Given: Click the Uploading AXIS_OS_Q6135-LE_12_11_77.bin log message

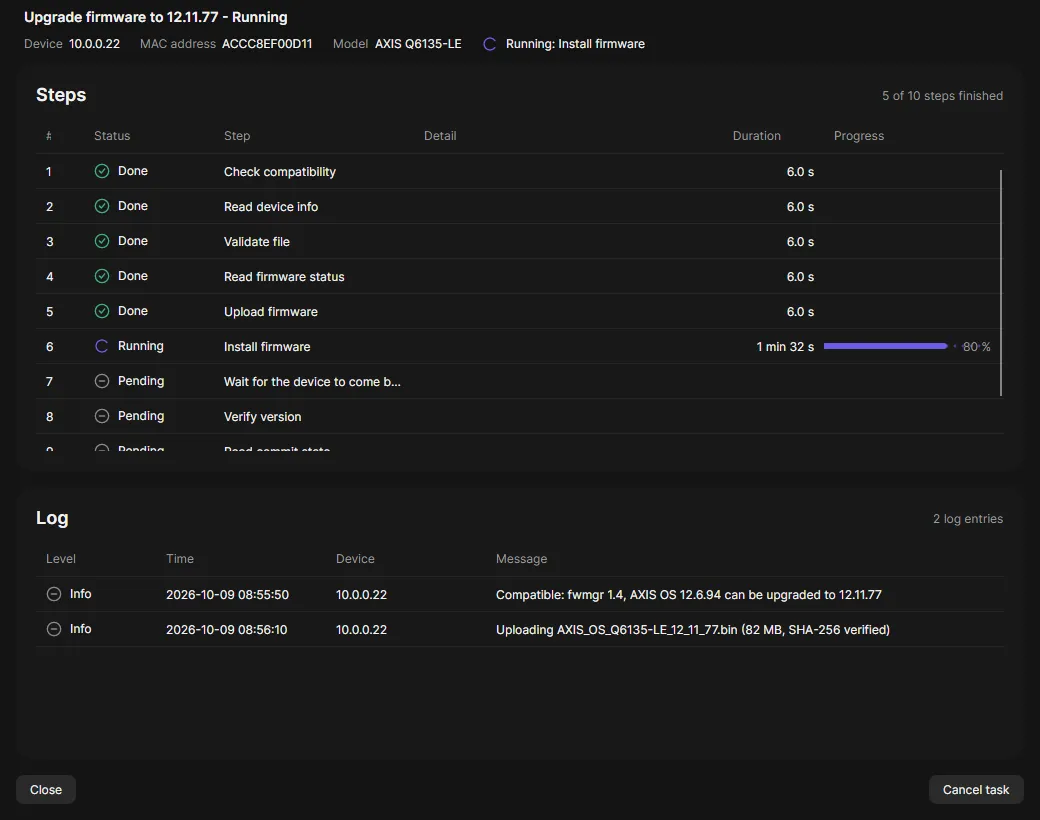Looking at the screenshot, I should pos(692,630).
